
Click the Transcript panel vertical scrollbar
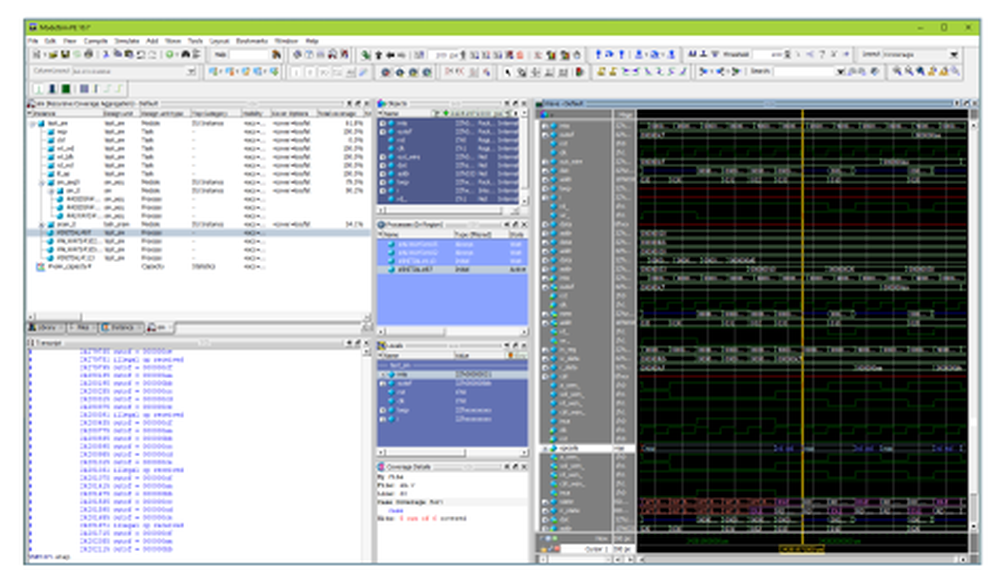tap(366, 454)
